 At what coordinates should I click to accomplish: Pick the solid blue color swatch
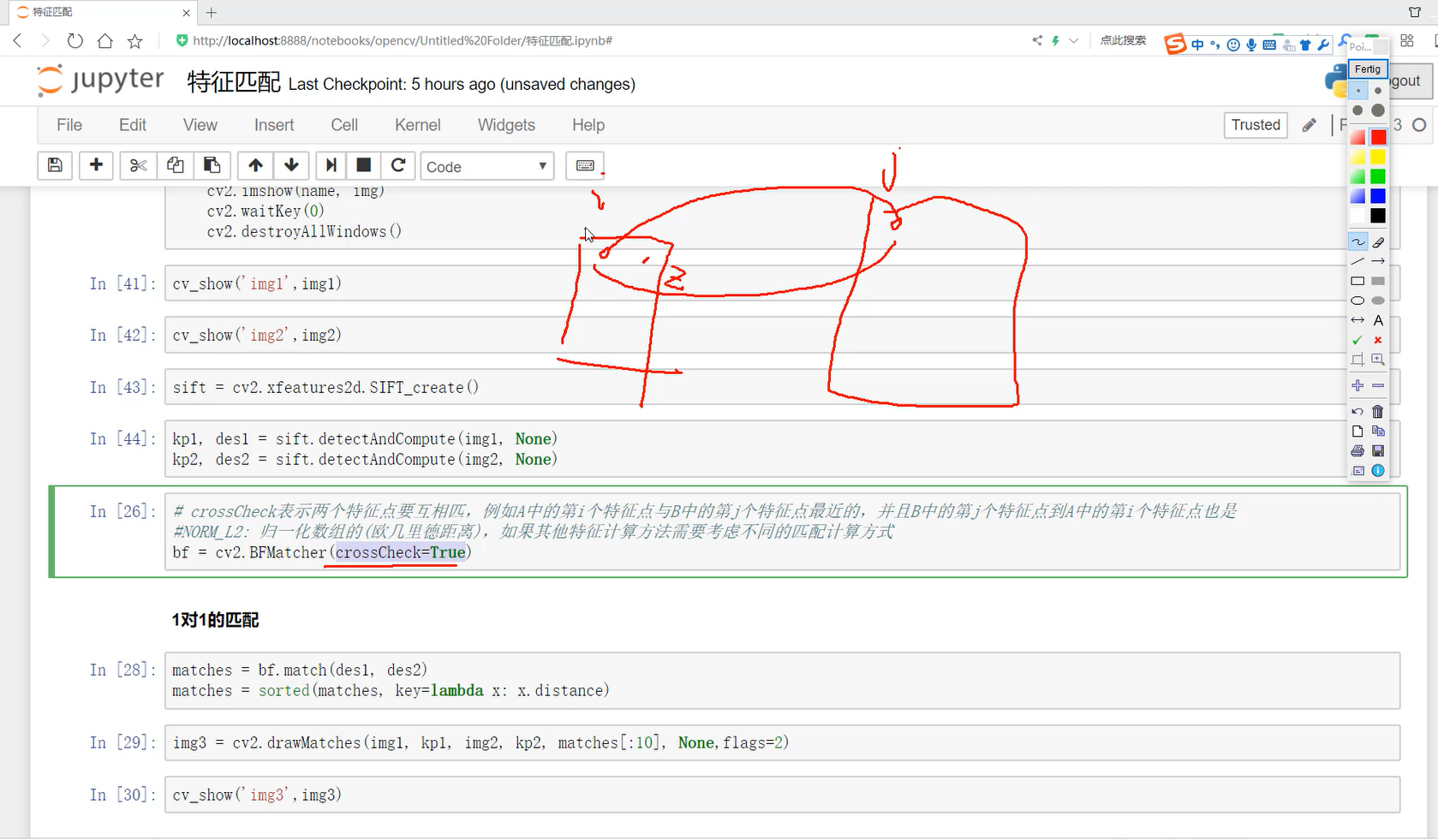[x=1378, y=196]
